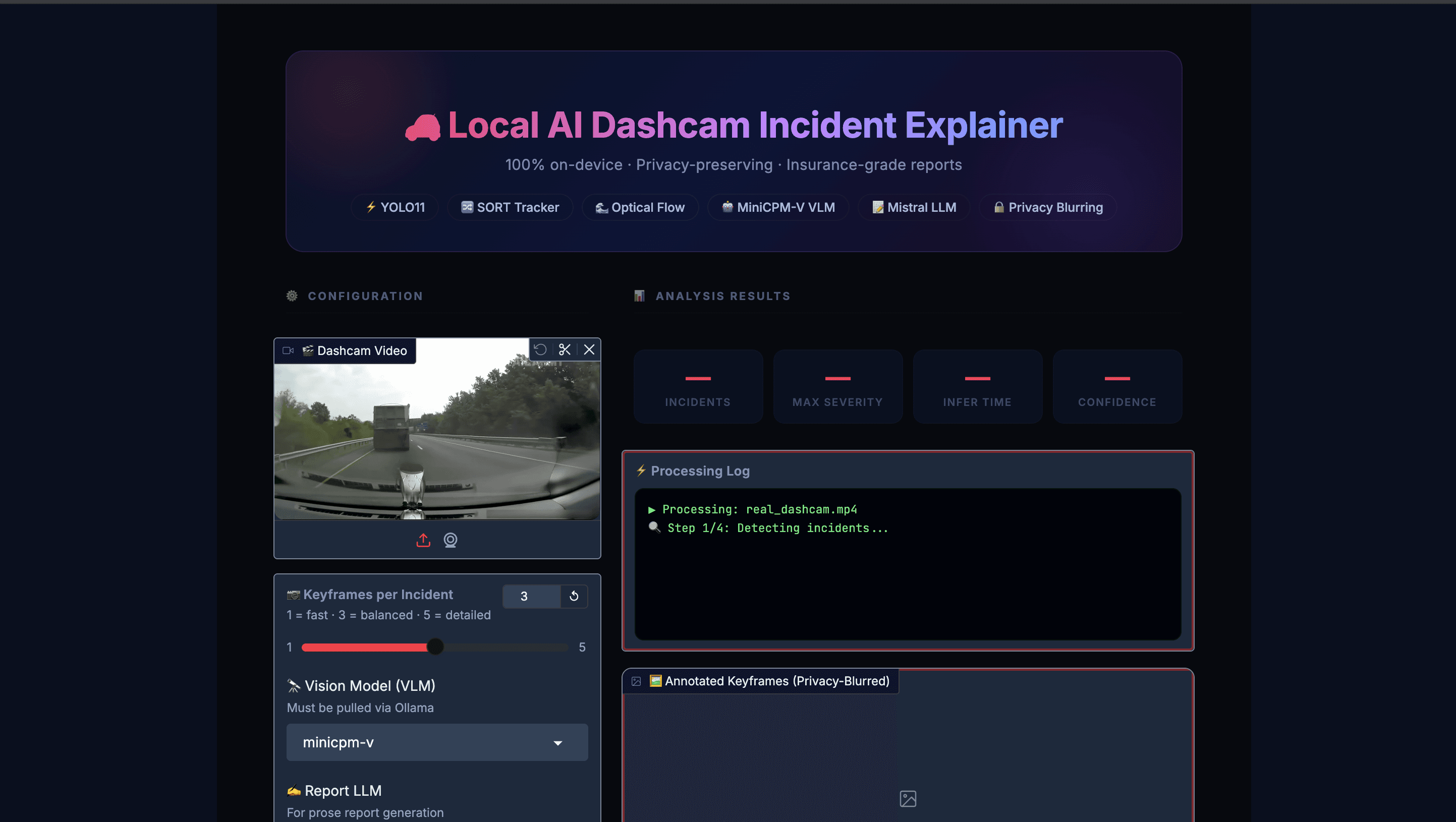Switch to webcam source icon

[x=451, y=540]
